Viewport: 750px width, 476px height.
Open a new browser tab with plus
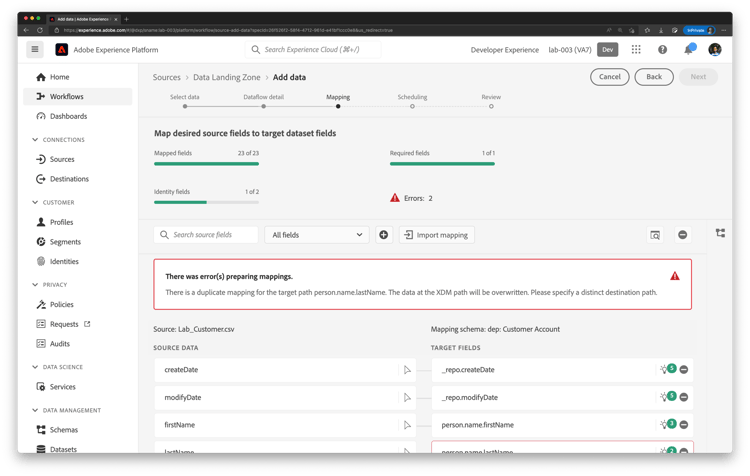(126, 19)
